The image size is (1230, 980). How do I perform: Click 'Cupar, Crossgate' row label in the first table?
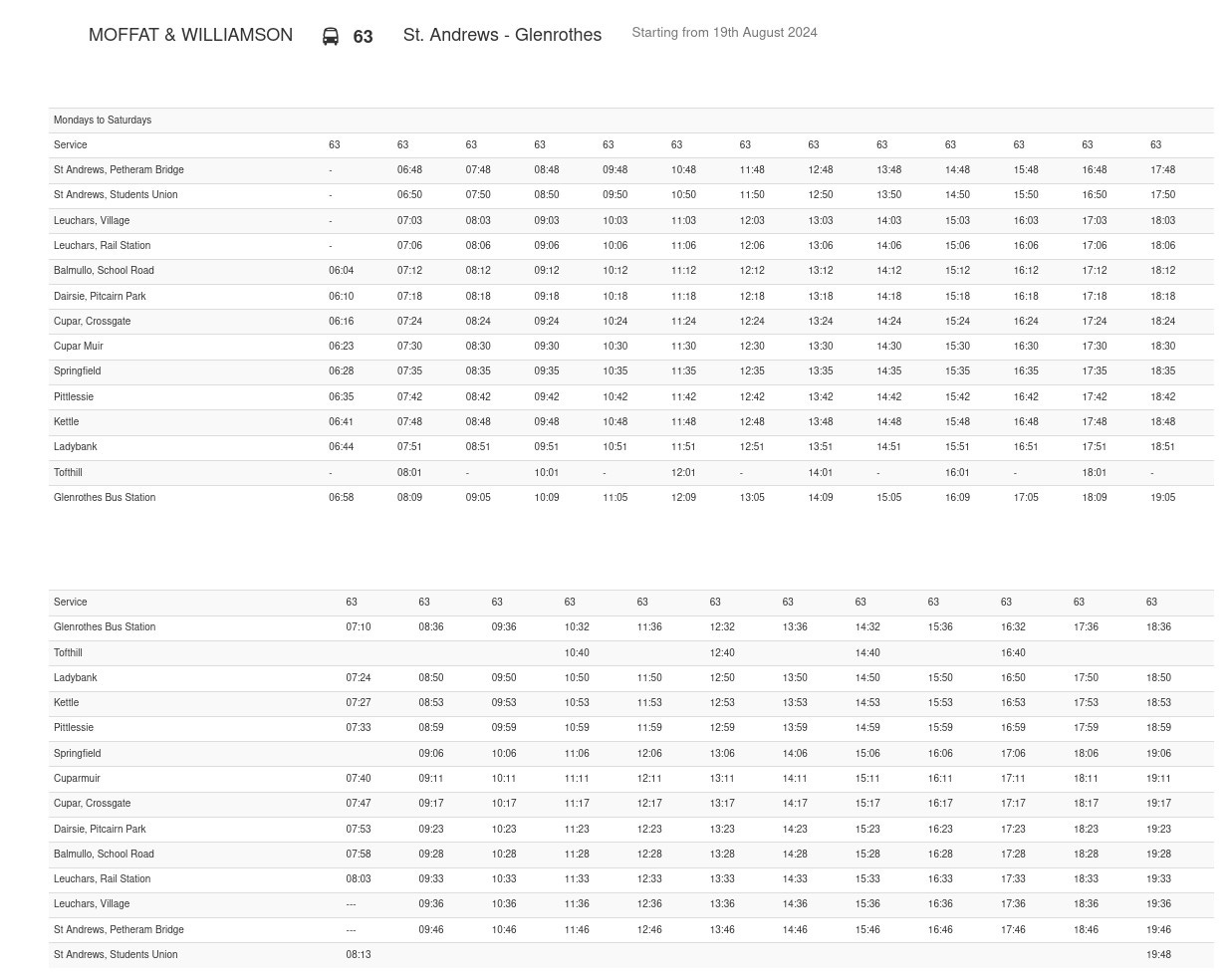tap(92, 322)
